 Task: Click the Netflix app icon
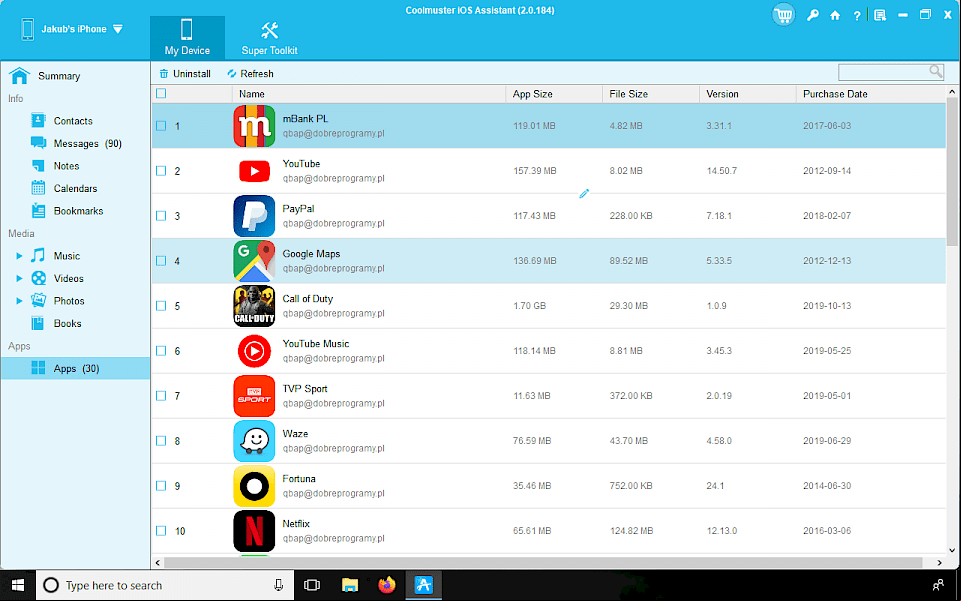pos(254,531)
